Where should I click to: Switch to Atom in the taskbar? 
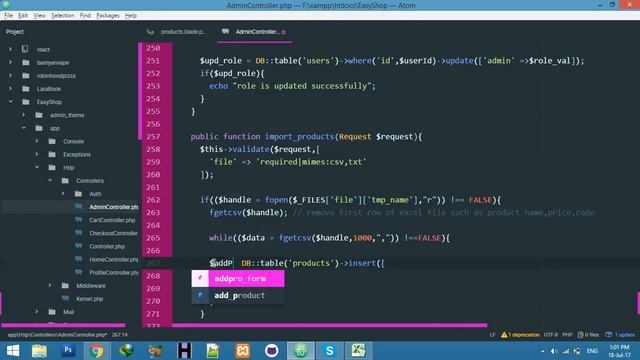(x=300, y=351)
